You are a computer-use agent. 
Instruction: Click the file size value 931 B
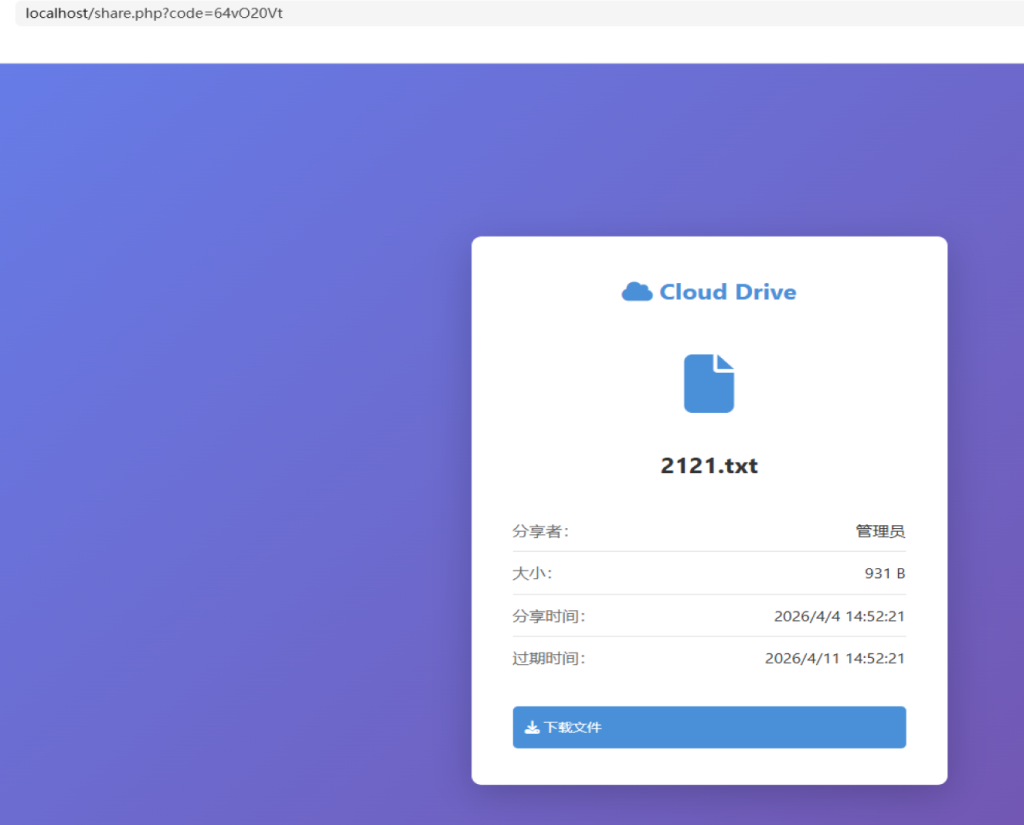[885, 573]
